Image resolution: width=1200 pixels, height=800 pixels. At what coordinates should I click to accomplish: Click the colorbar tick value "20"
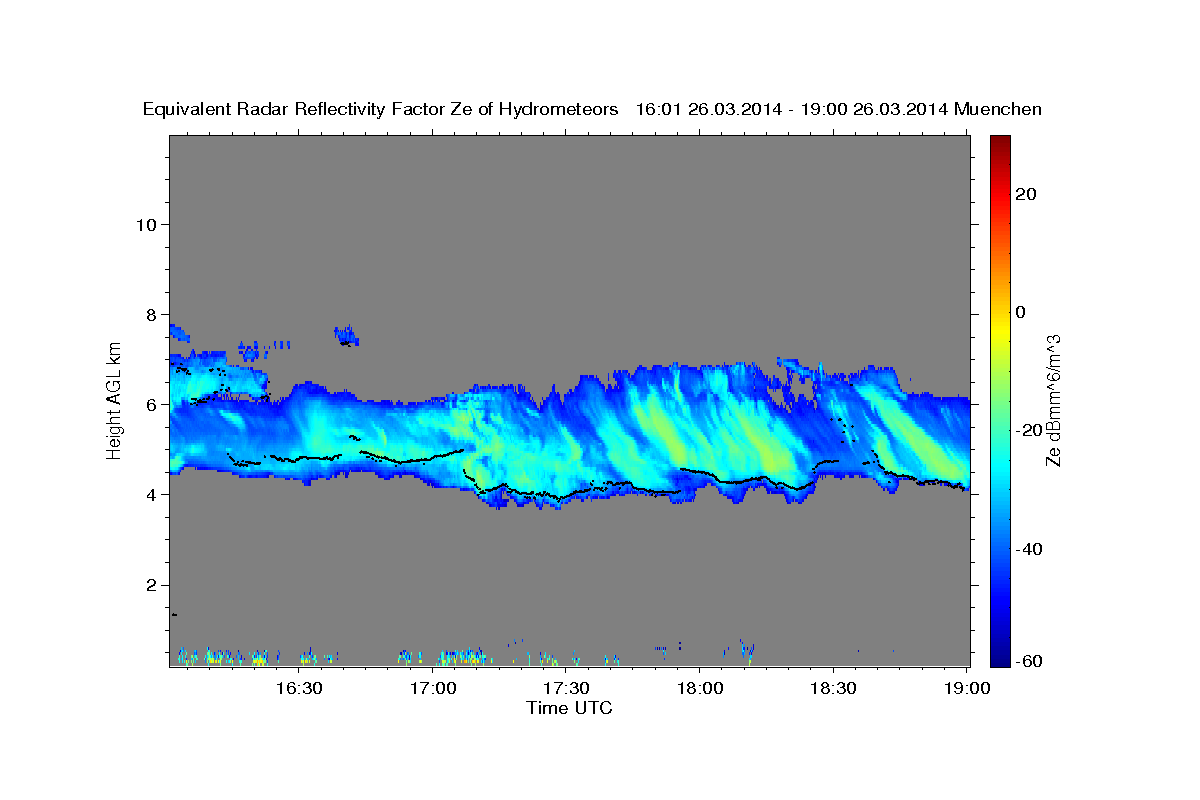pos(1026,194)
